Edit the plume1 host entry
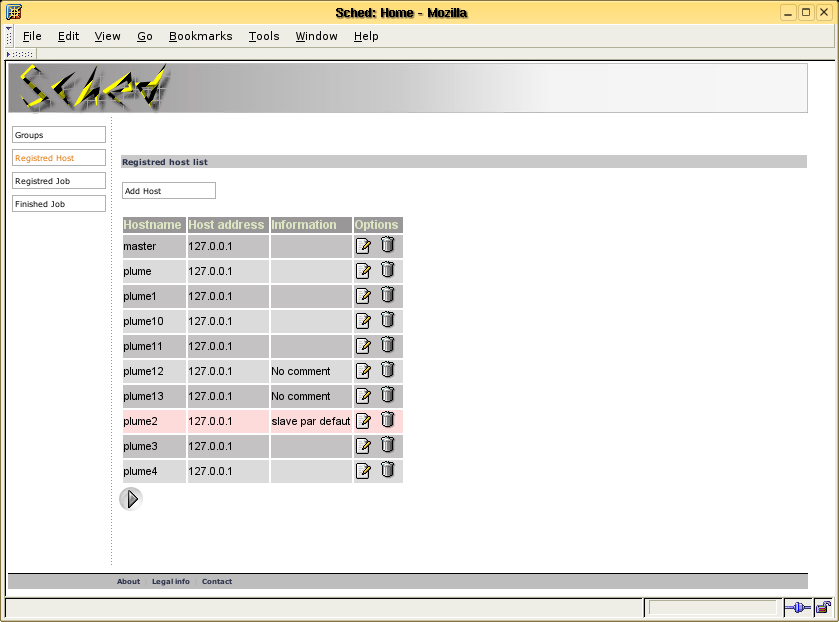Screen dimensions: 839x622 tap(364, 296)
